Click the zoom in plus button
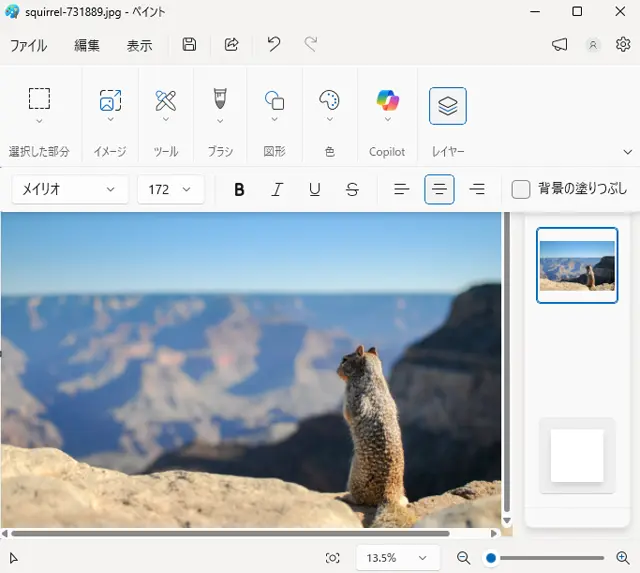Image resolution: width=640 pixels, height=573 pixels. [622, 558]
